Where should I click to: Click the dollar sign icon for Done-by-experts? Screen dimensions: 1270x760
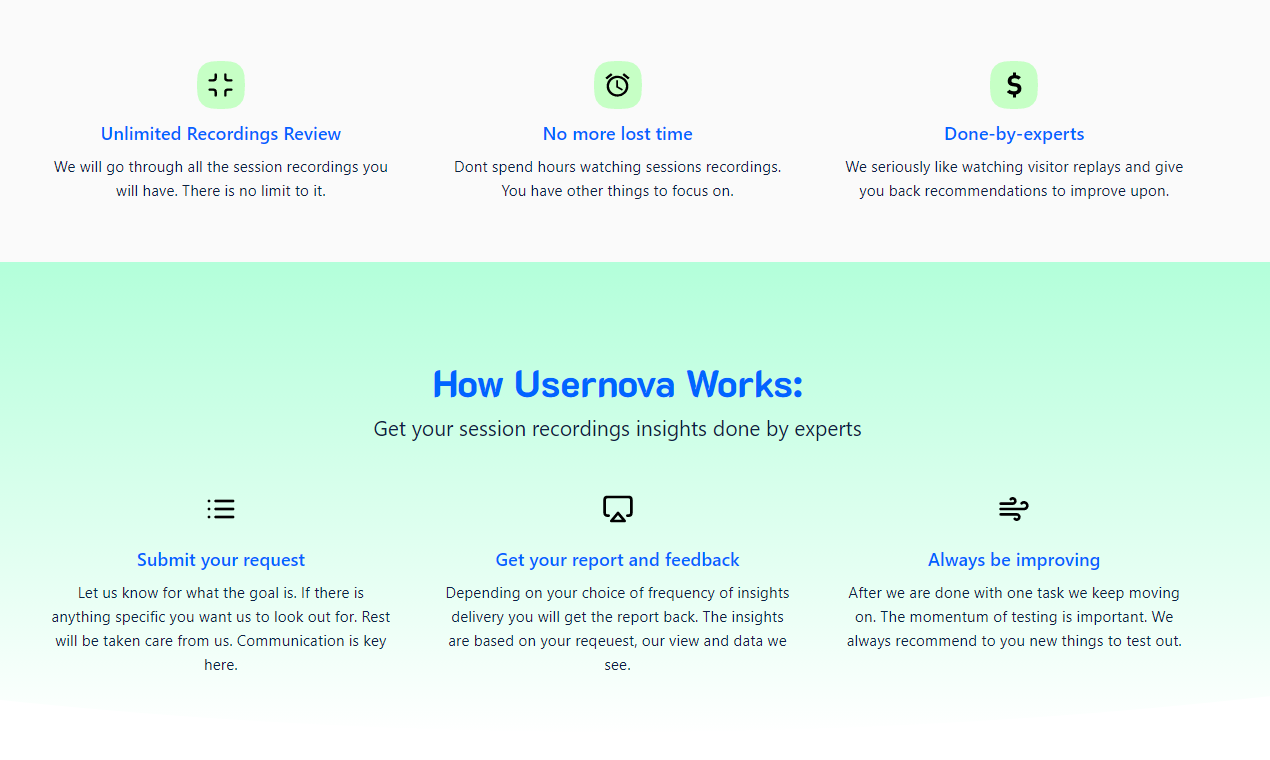coord(1013,85)
